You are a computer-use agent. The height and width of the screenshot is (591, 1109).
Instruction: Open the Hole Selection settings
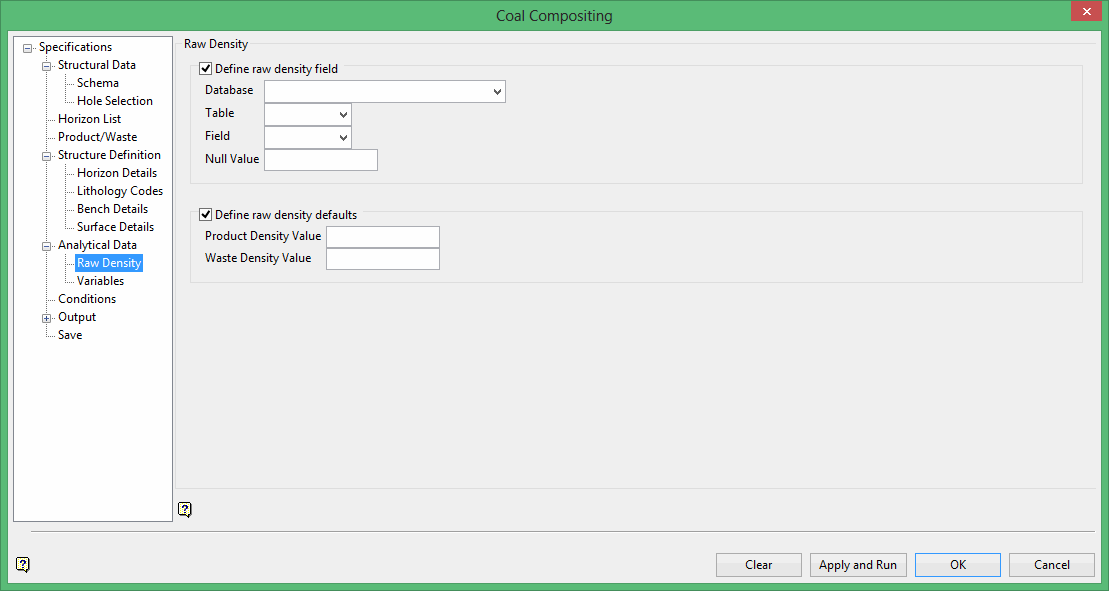point(115,101)
